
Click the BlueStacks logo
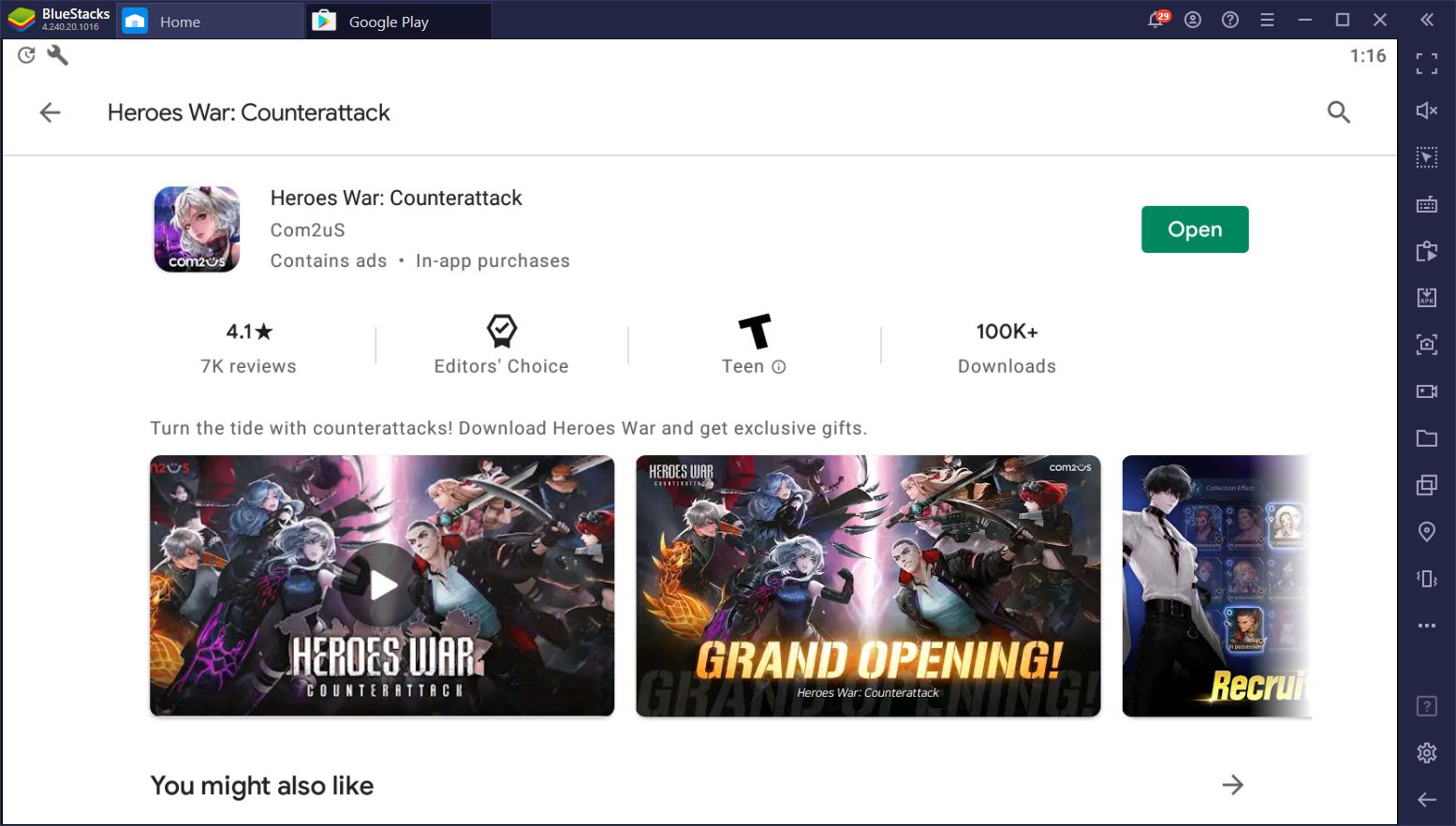point(22,20)
